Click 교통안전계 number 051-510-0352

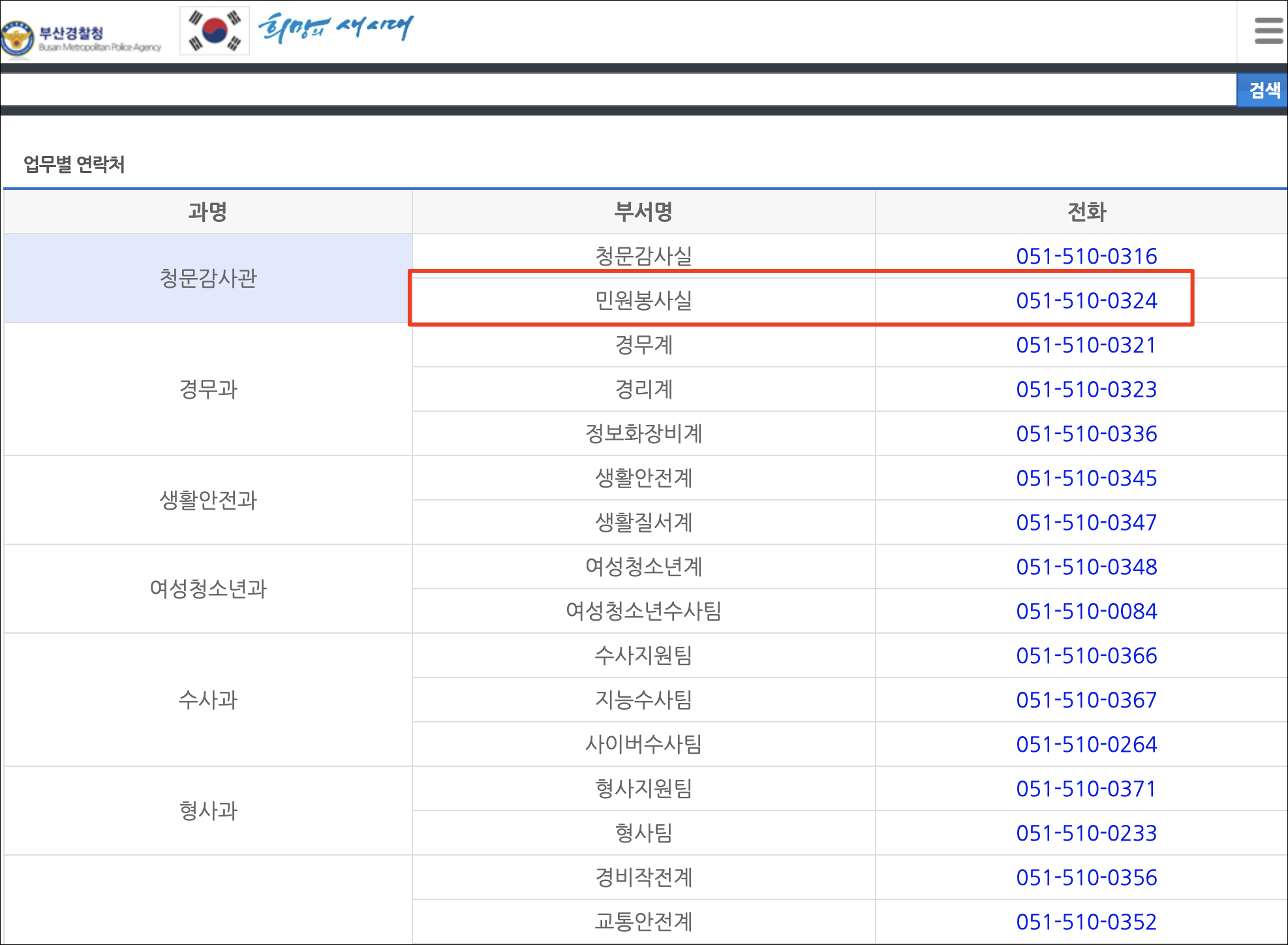pos(1086,922)
